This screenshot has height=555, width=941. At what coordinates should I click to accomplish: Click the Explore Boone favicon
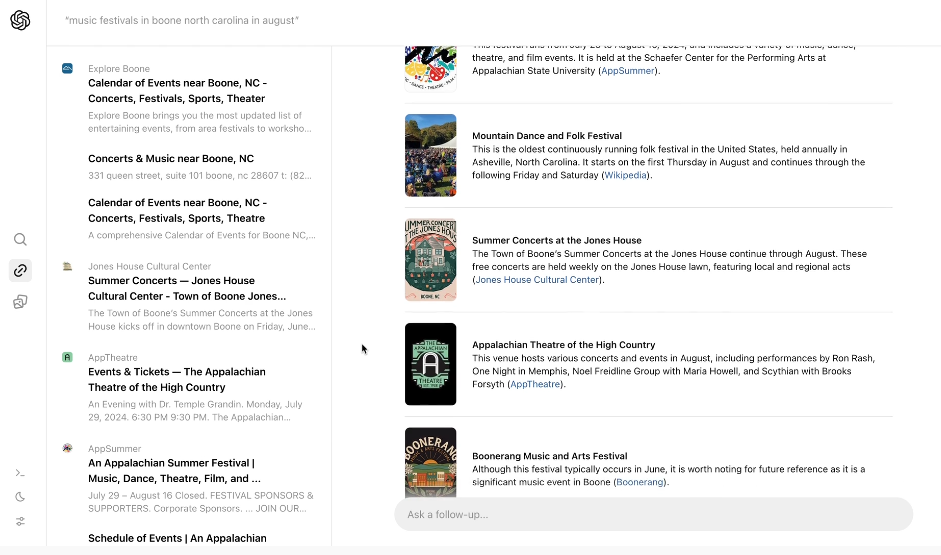(67, 68)
